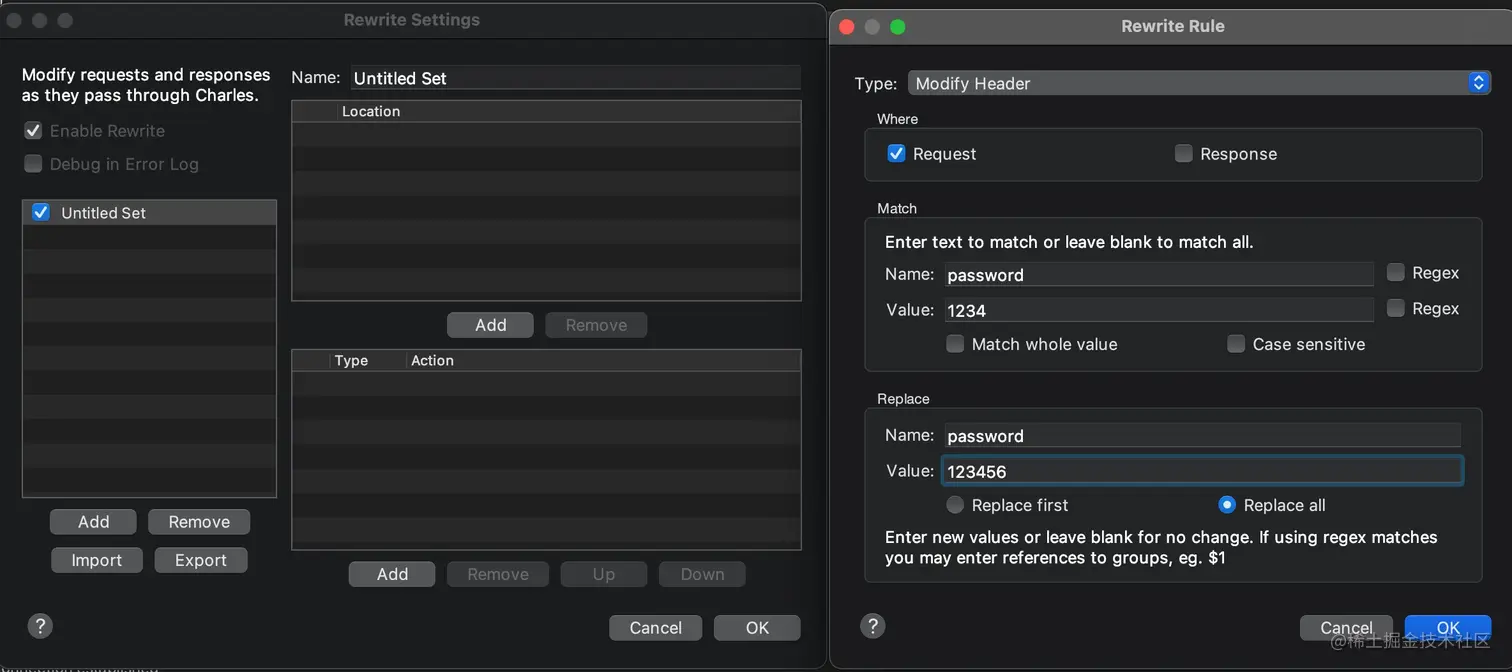Open the Type dropdown showing Modify Header
This screenshot has height=672, width=1512.
pos(1199,83)
